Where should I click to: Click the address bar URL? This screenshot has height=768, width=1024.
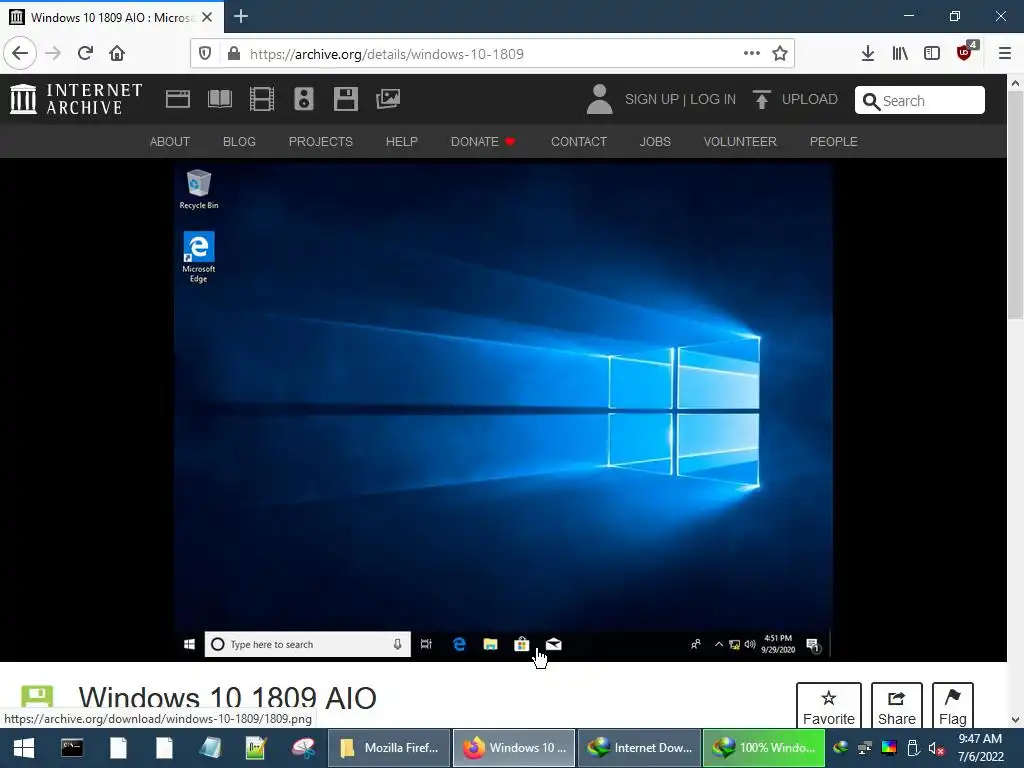[x=387, y=54]
